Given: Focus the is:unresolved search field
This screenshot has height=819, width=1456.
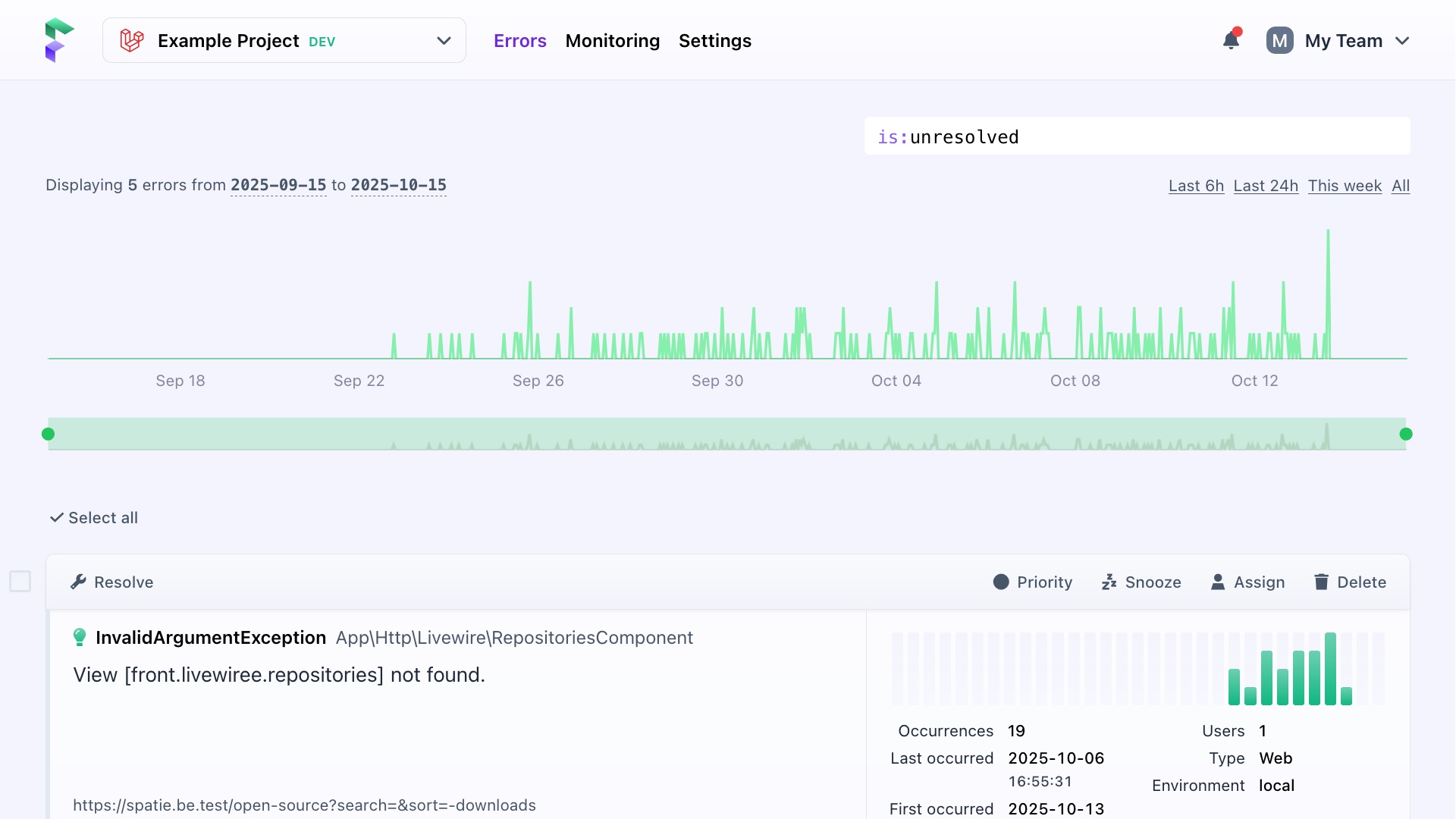Looking at the screenshot, I should point(1137,137).
